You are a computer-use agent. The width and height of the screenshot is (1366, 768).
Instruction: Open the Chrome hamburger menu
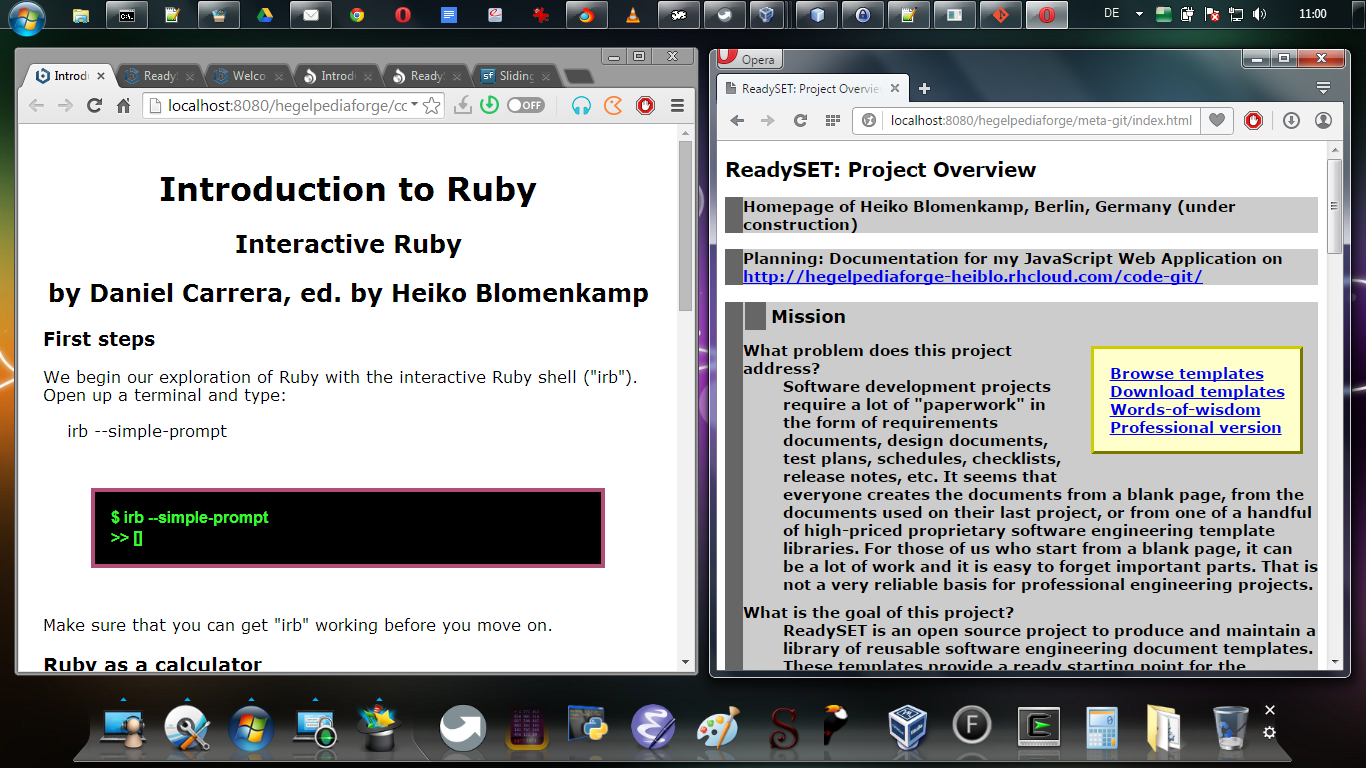pos(677,105)
